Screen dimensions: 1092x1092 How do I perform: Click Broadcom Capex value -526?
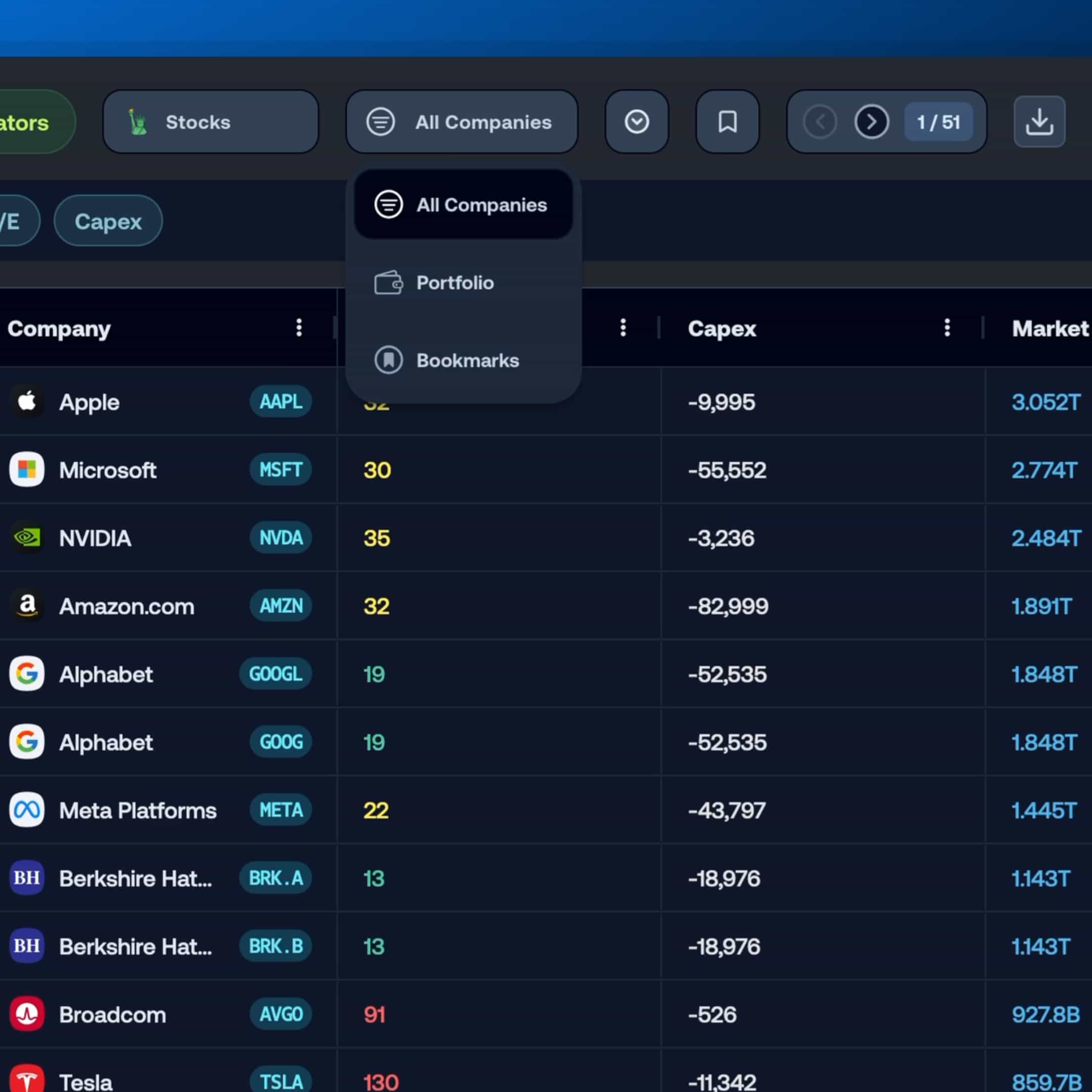[x=712, y=1015]
